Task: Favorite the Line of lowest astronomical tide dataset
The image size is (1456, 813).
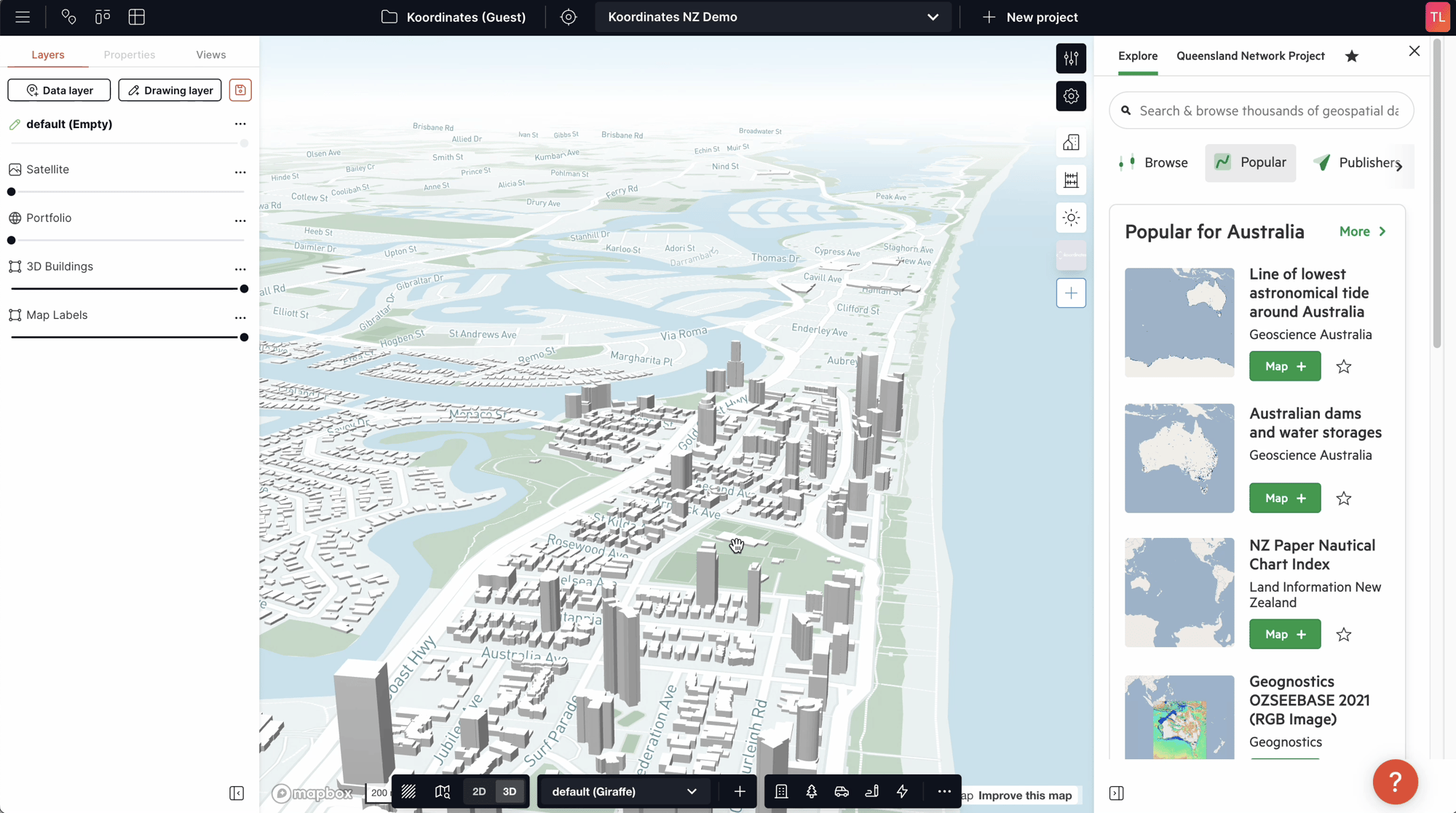Action: [x=1344, y=367]
